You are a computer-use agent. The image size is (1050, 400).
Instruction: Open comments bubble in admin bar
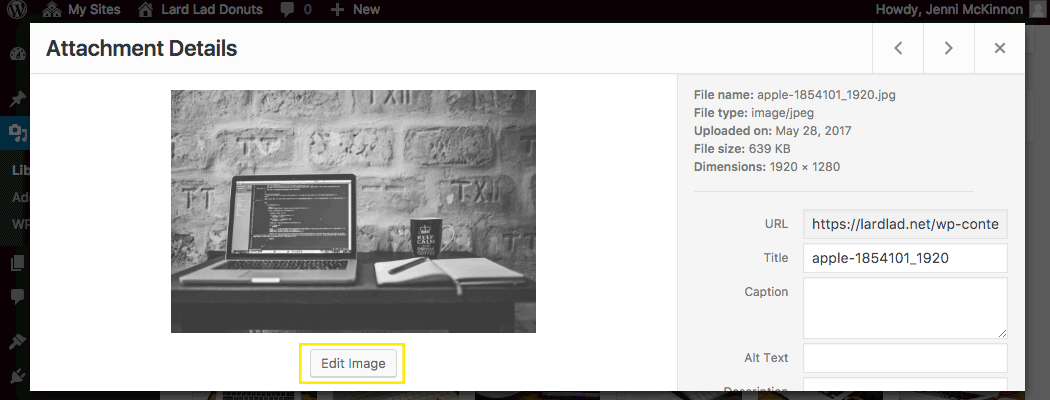point(296,9)
